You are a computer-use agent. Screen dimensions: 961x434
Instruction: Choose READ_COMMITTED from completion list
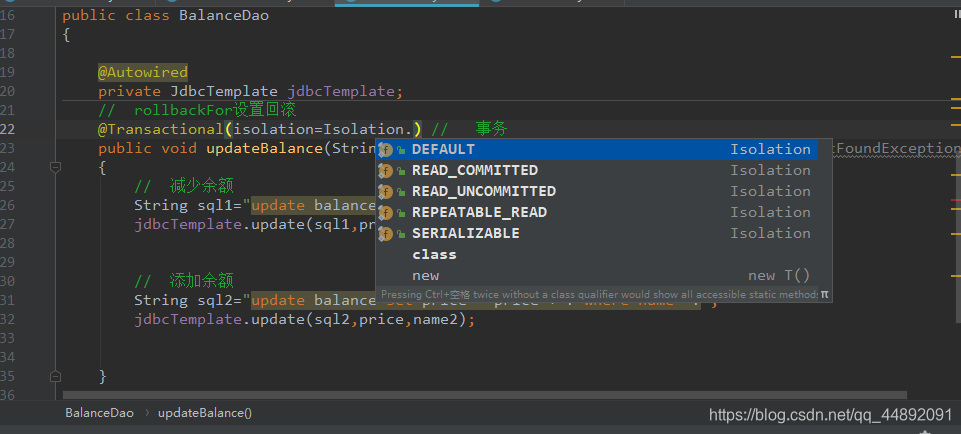(x=597, y=170)
